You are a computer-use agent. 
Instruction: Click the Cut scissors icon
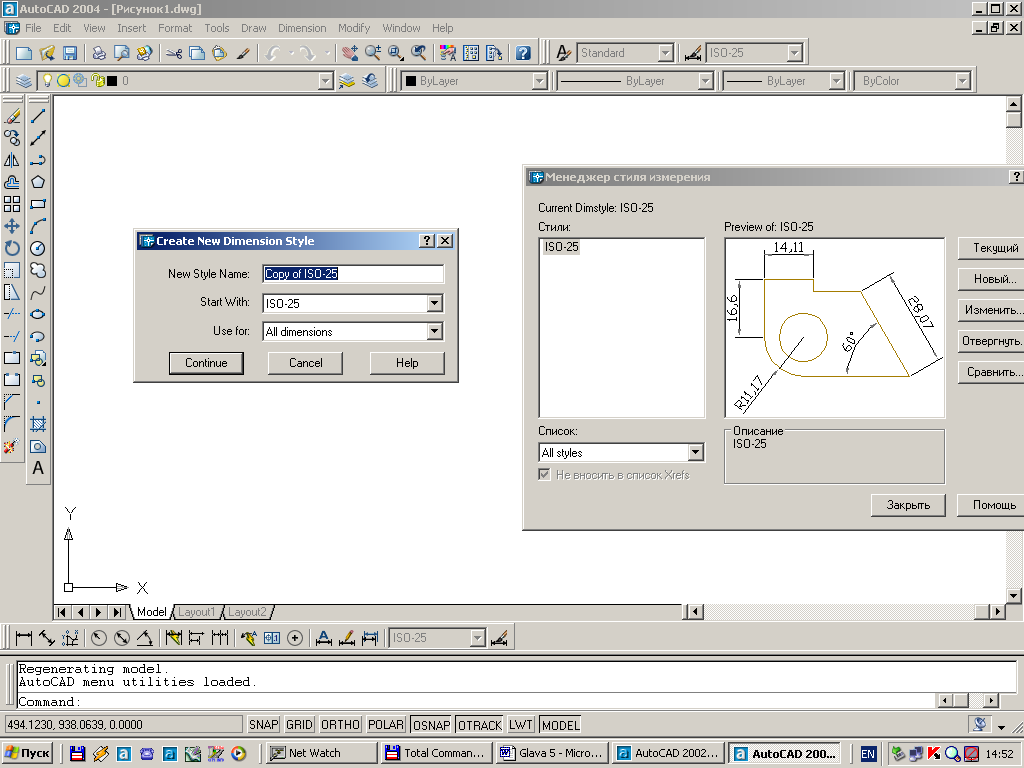pos(174,54)
